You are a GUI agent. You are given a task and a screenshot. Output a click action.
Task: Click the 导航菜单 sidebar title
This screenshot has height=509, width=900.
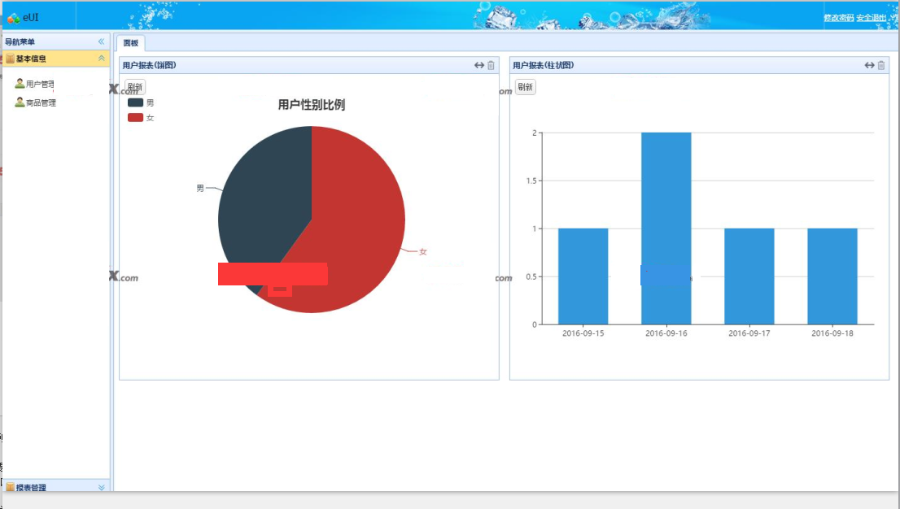20,42
